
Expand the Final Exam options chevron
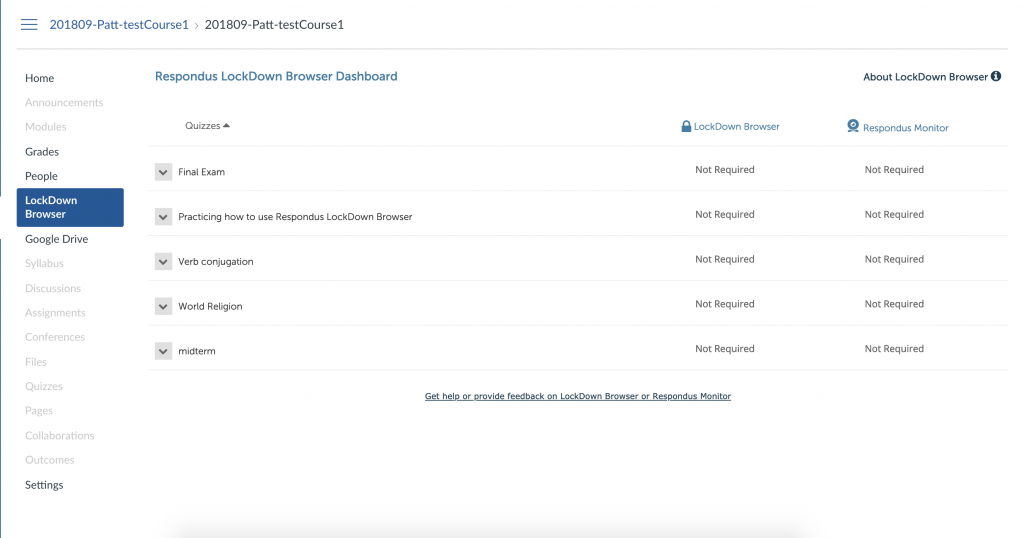pyautogui.click(x=164, y=172)
